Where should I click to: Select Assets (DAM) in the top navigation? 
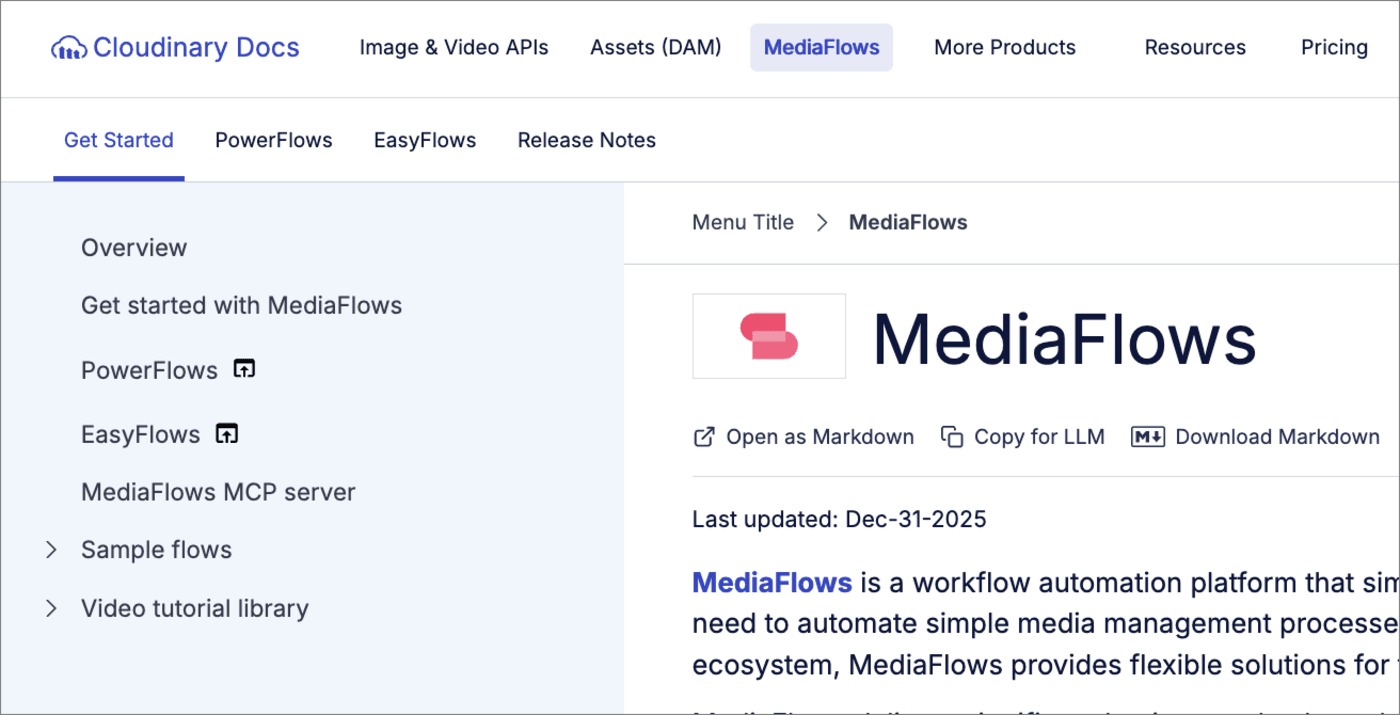pyautogui.click(x=655, y=47)
